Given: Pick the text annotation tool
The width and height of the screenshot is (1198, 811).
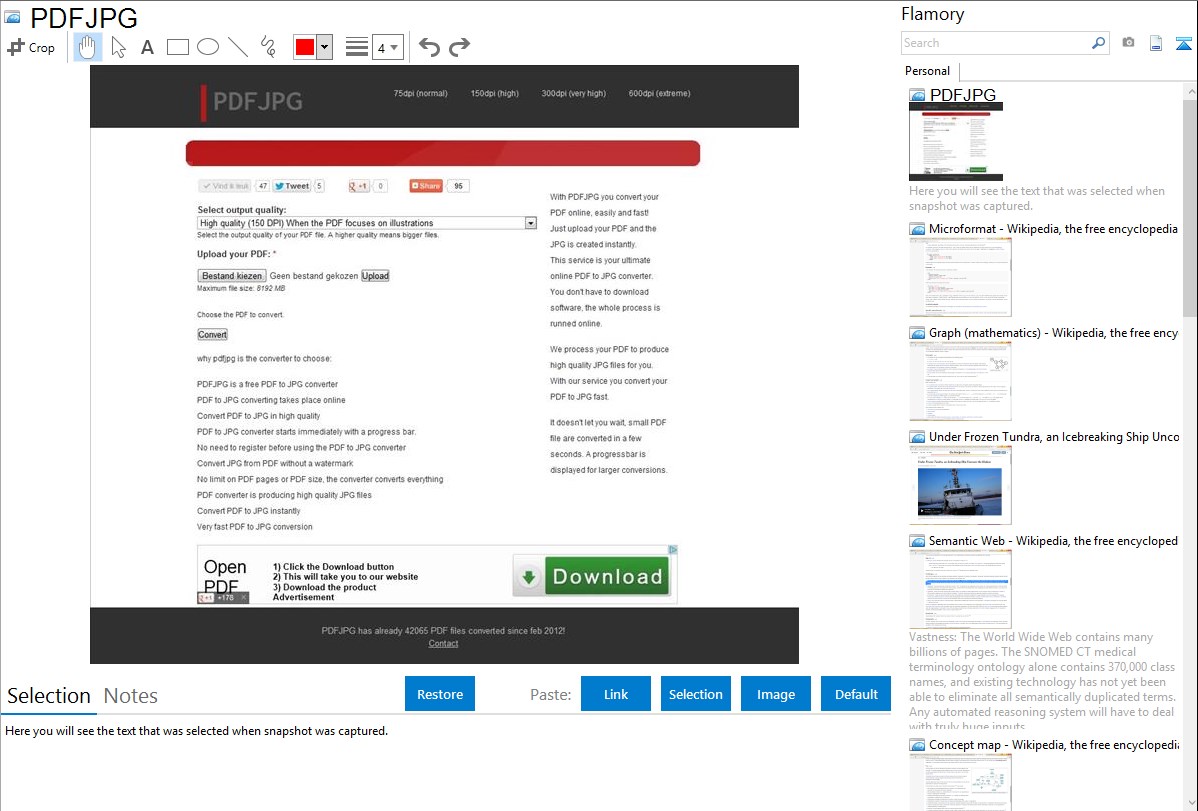Looking at the screenshot, I should pyautogui.click(x=147, y=47).
